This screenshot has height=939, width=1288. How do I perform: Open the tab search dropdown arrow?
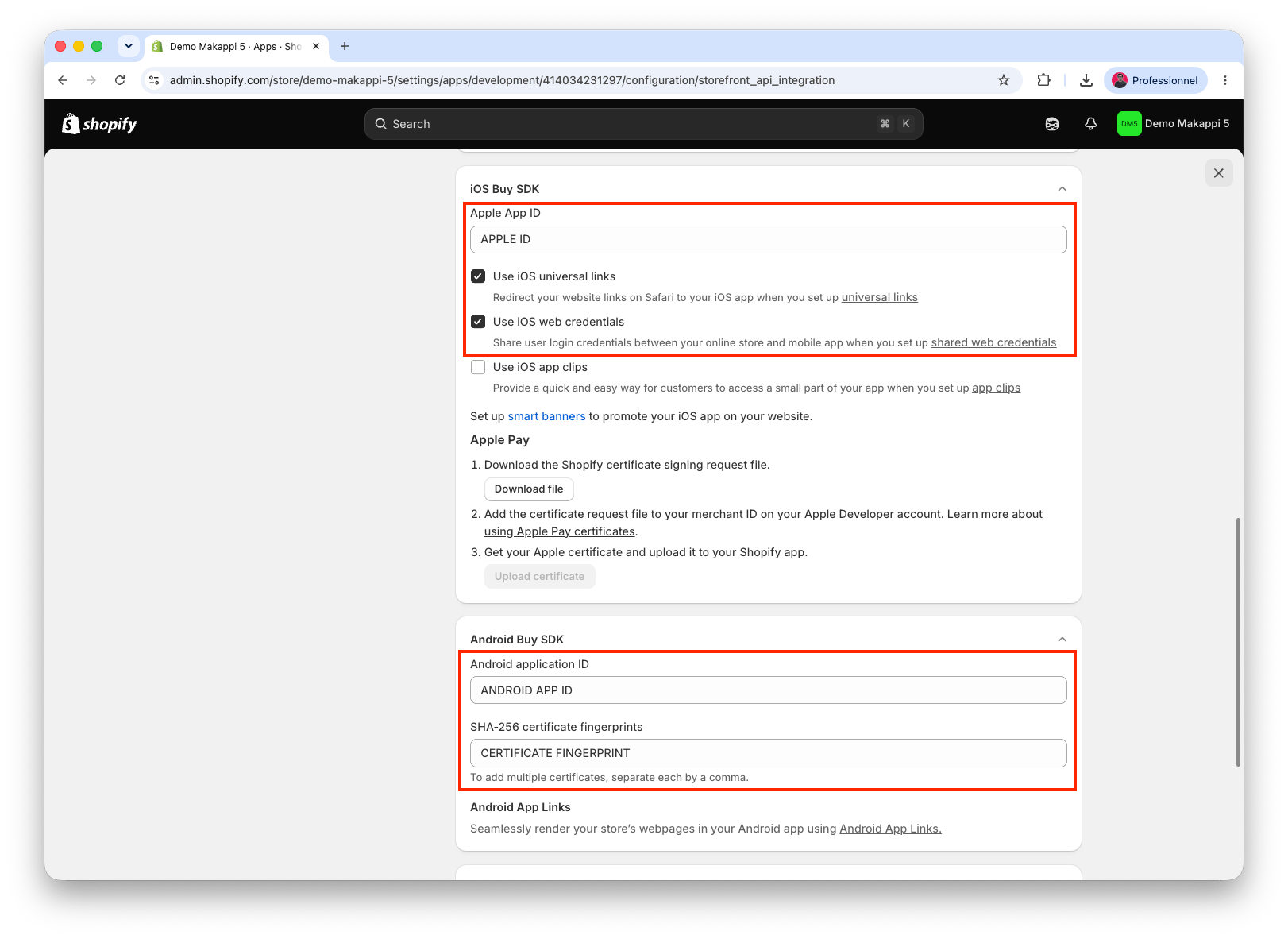click(129, 46)
